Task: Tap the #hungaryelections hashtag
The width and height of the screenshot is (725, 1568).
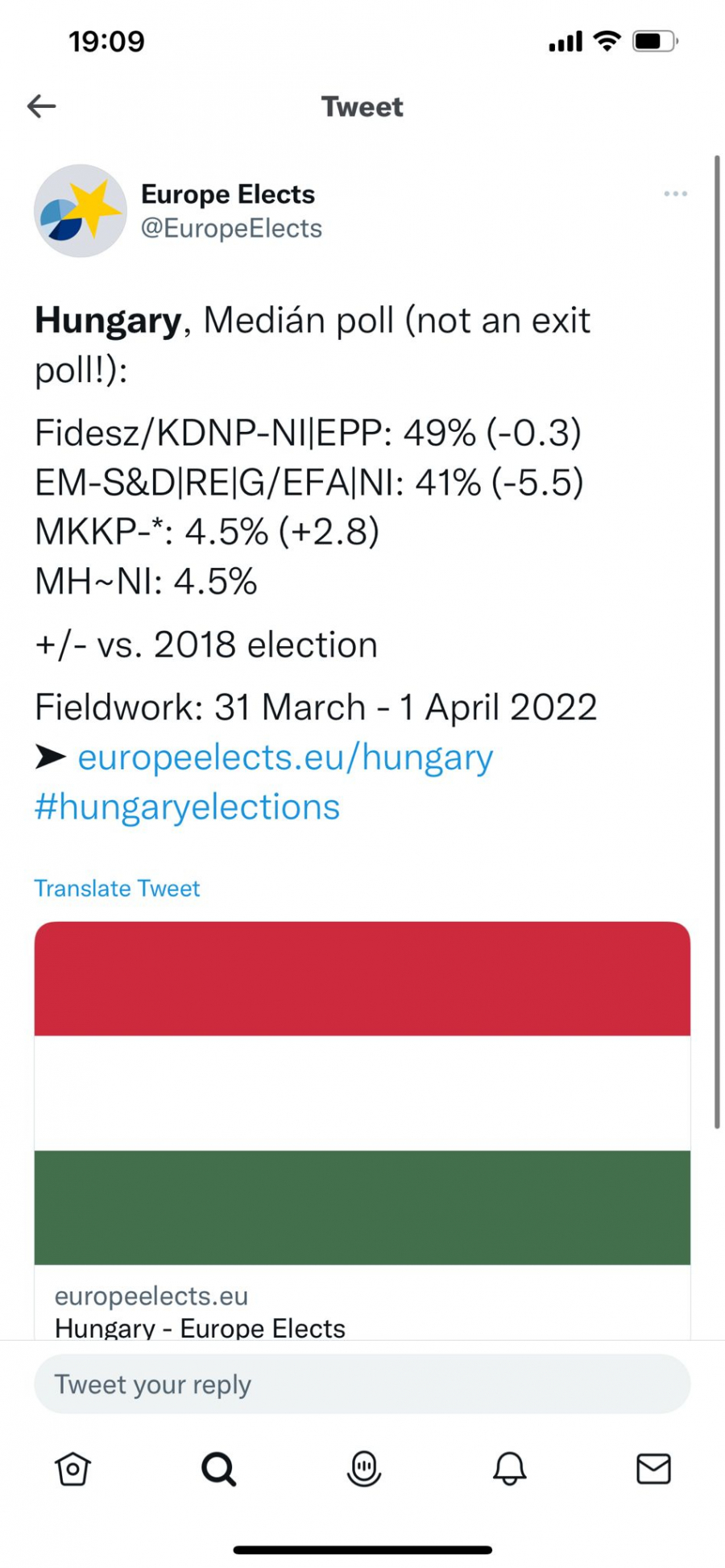Action: pyautogui.click(x=187, y=807)
